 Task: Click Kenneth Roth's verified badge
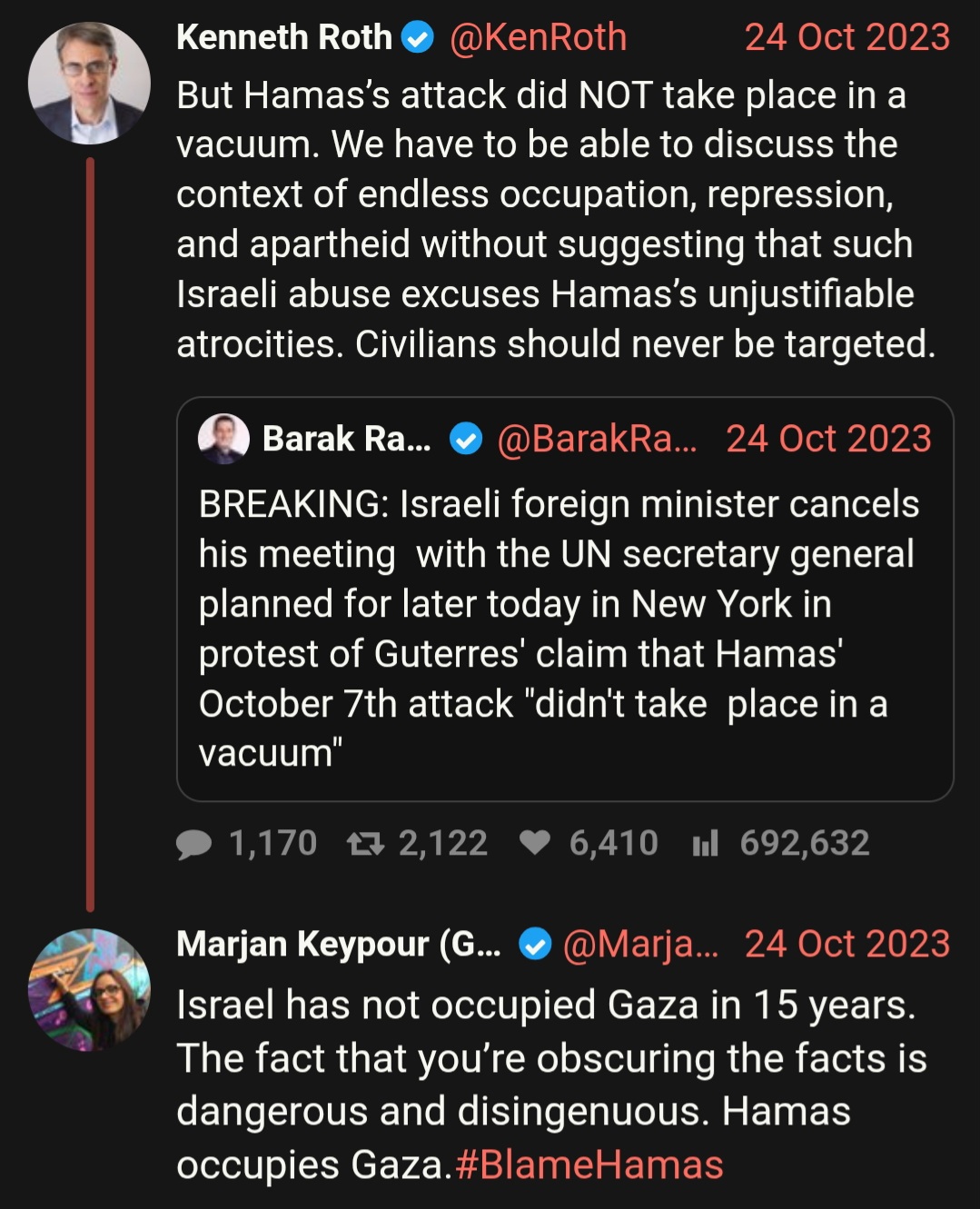pyautogui.click(x=418, y=38)
